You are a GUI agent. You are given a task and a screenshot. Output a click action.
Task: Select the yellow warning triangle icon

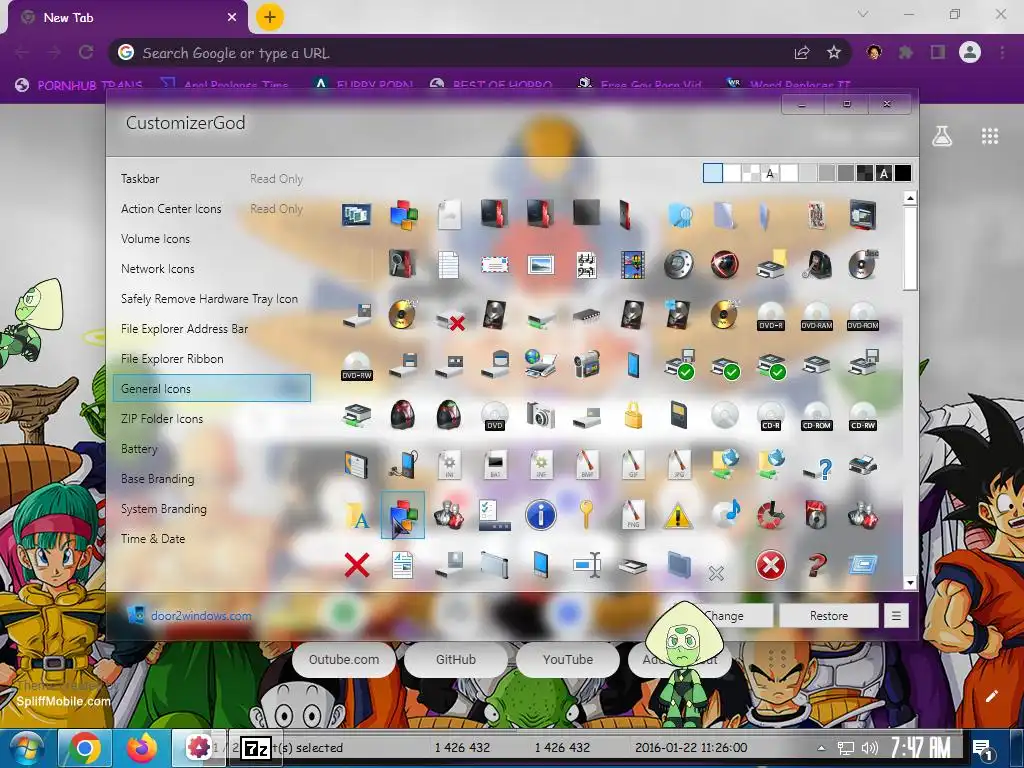(678, 515)
